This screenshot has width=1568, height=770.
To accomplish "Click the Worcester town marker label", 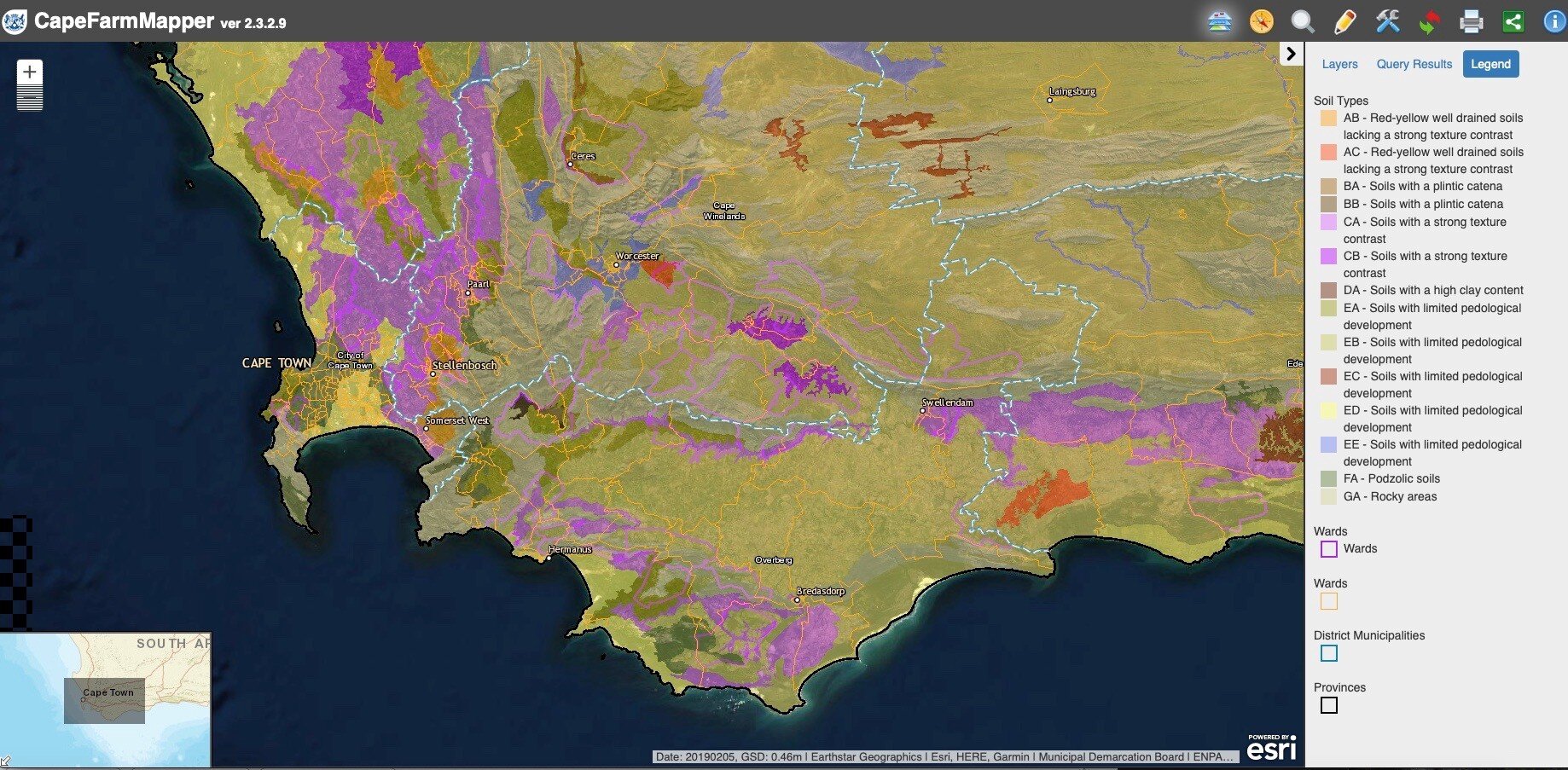I will pos(636,256).
